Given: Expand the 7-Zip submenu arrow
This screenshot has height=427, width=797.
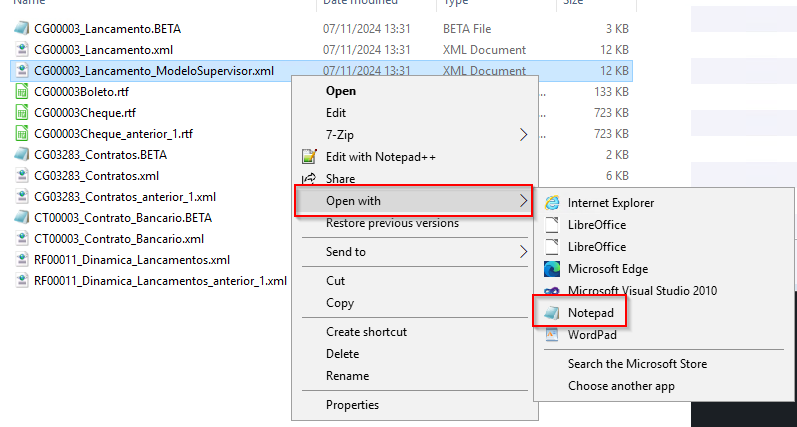Looking at the screenshot, I should [x=523, y=135].
